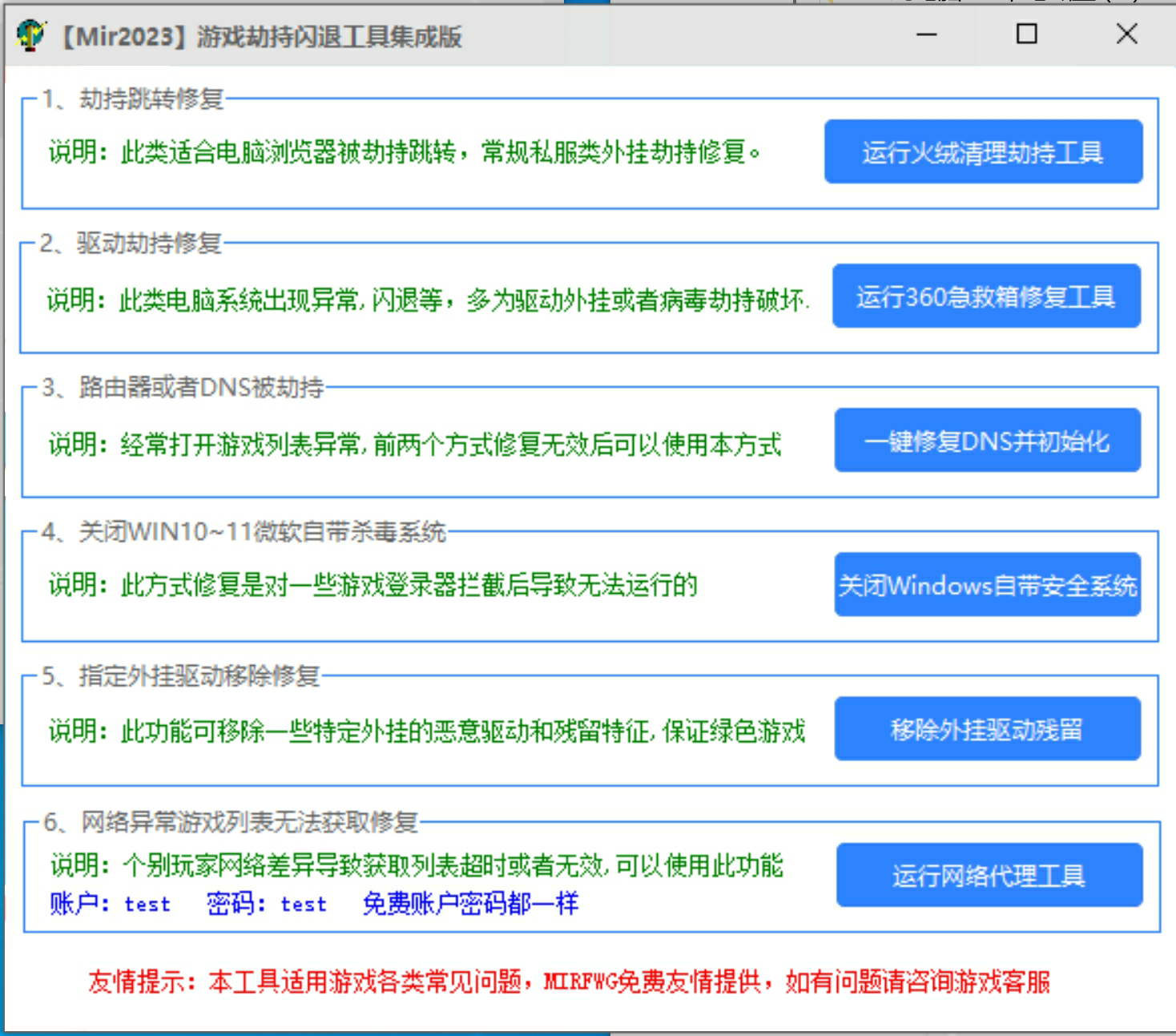The image size is (1176, 1036).
Task: Select 关闭Windows自带安全系统 button
Action: pos(987,584)
